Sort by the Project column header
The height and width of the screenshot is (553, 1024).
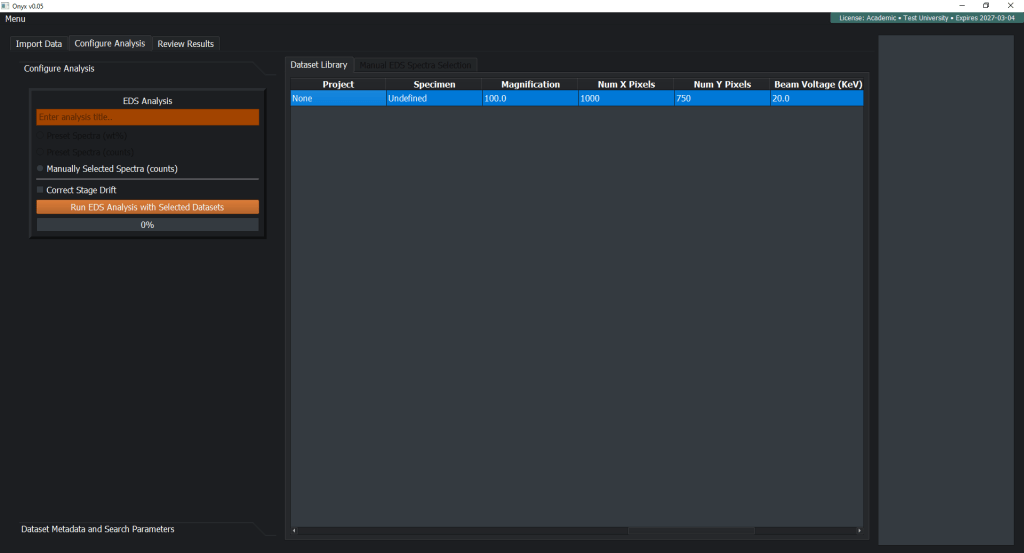338,84
